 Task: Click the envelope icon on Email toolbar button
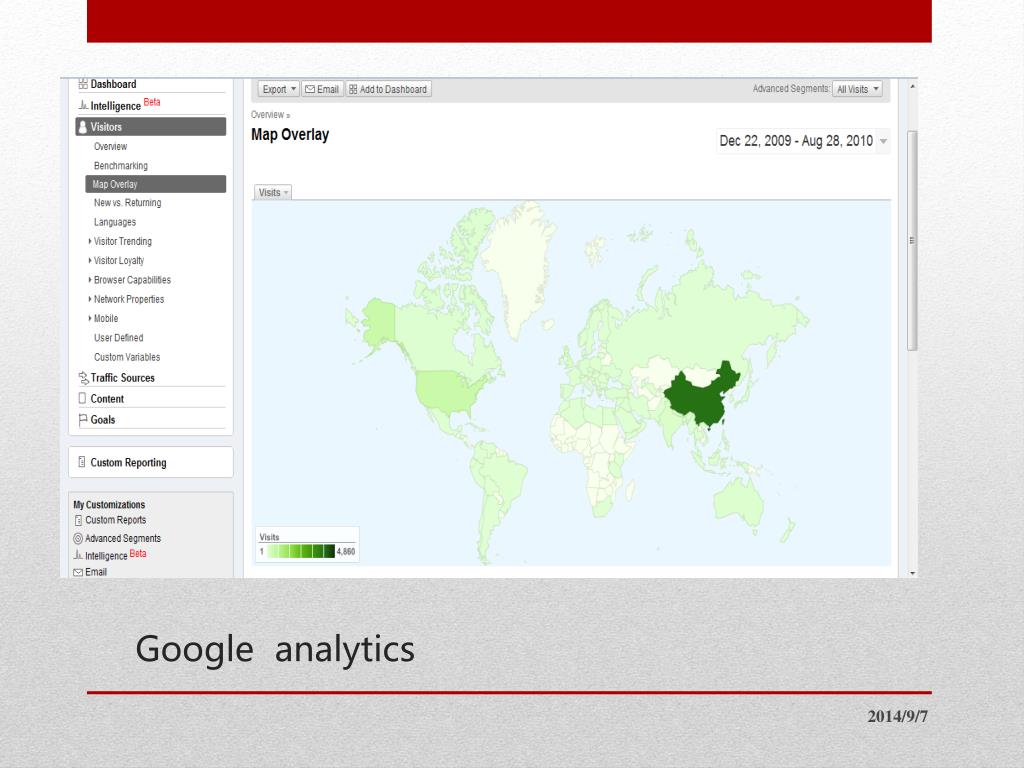click(310, 89)
